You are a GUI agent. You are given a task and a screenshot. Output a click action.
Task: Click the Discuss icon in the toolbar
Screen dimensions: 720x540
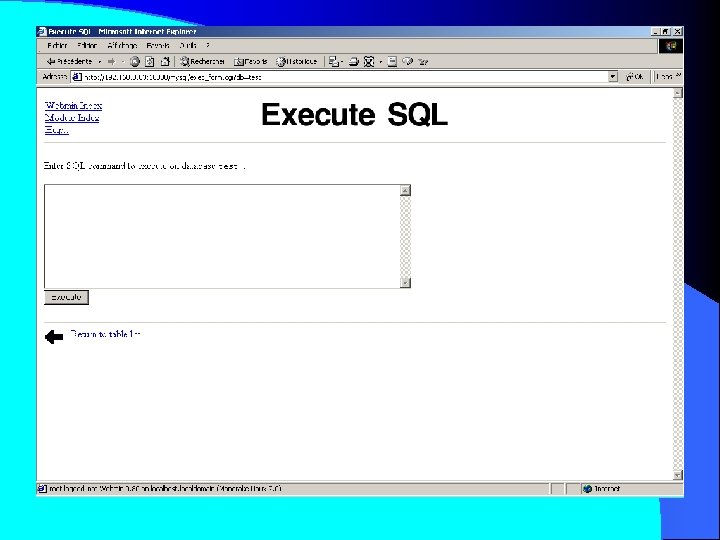(392, 62)
